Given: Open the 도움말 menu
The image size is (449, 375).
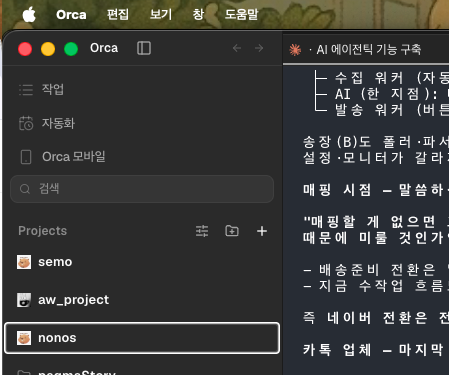Looking at the screenshot, I should point(241,14).
